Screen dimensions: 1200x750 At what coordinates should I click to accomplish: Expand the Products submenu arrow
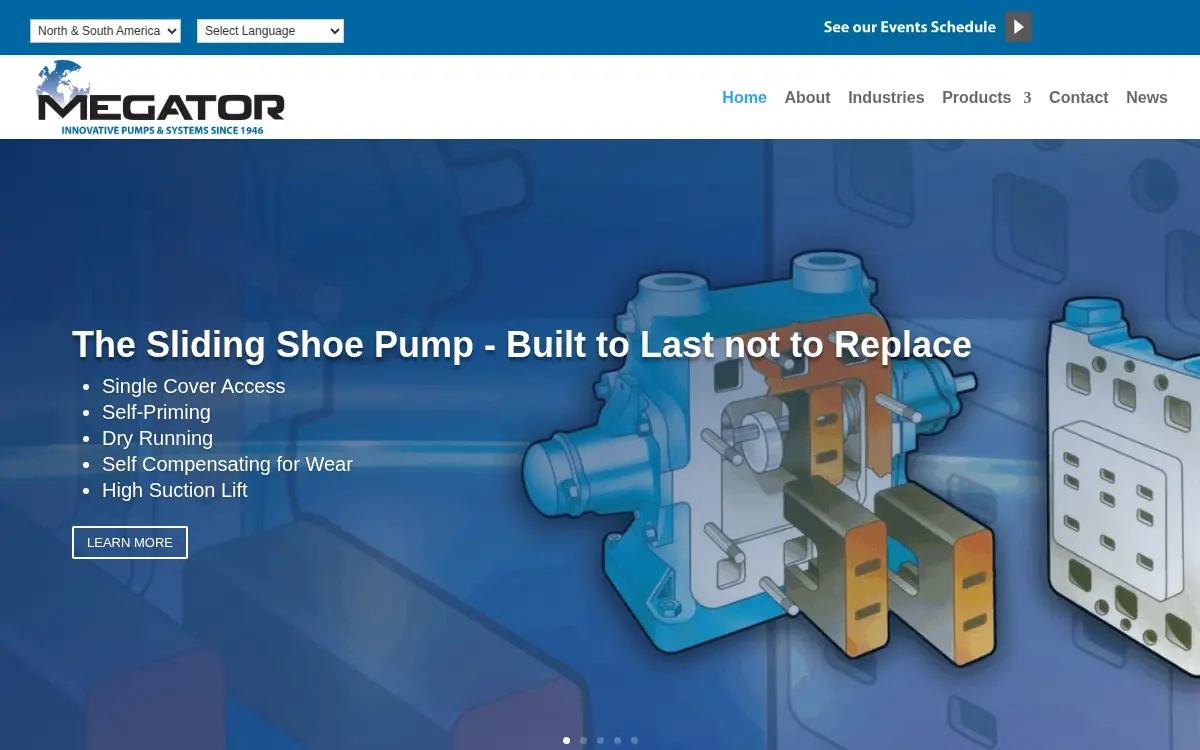click(x=1026, y=98)
